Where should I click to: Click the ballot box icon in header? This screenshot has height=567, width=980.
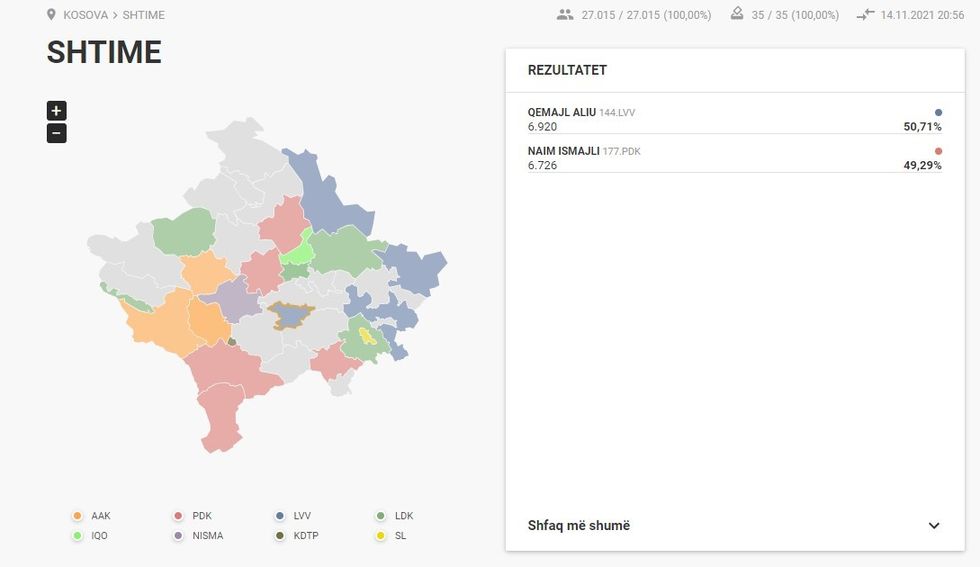737,14
